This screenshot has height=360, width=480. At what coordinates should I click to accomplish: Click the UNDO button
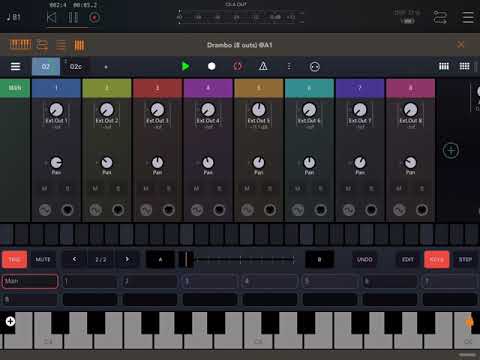coord(365,259)
